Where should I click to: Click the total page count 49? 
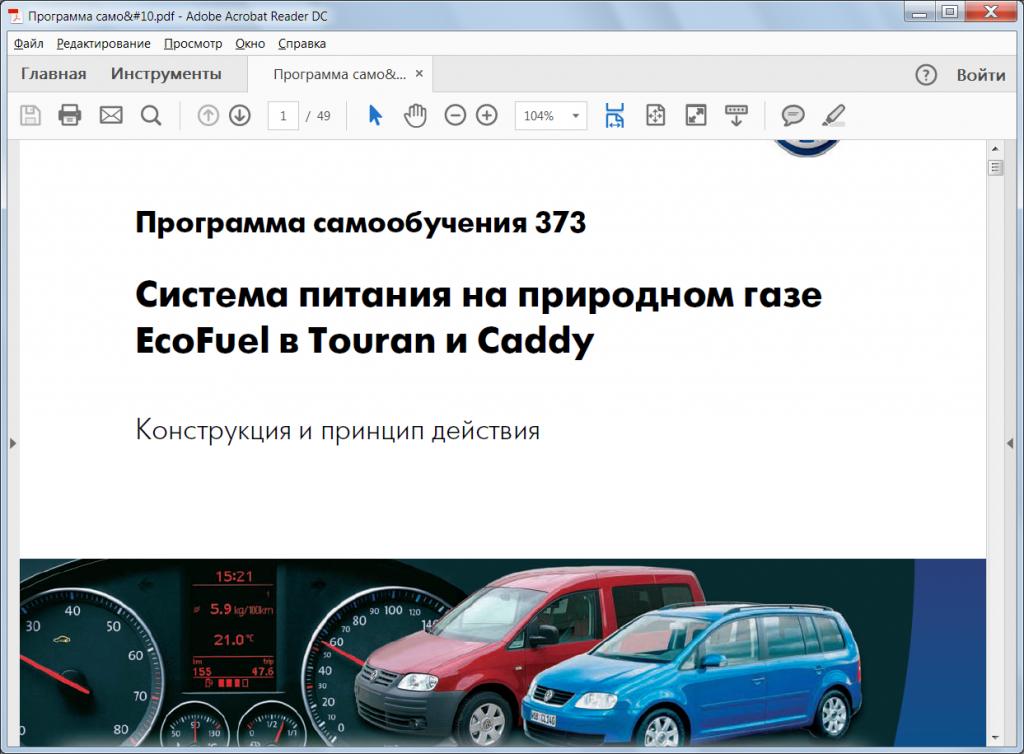click(x=323, y=116)
